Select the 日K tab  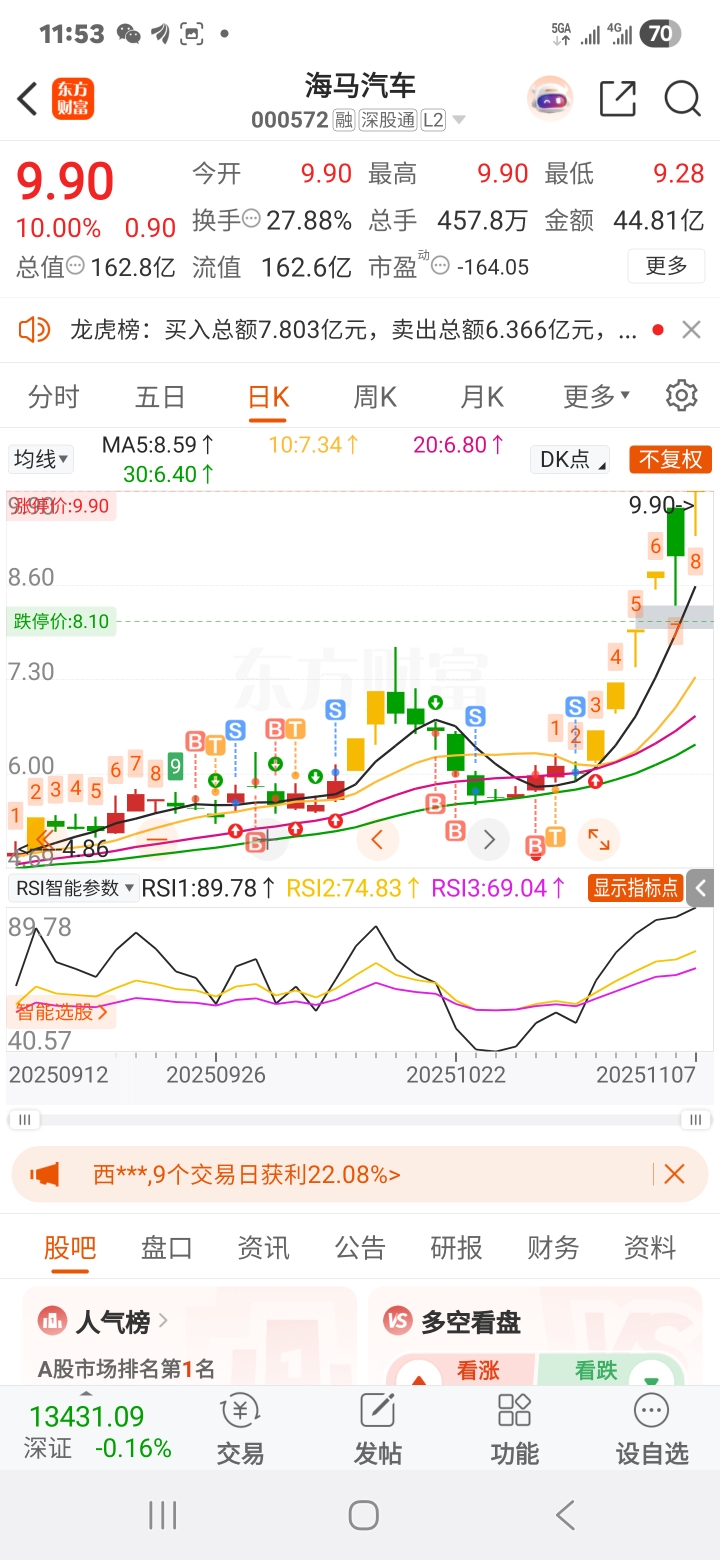click(x=268, y=397)
